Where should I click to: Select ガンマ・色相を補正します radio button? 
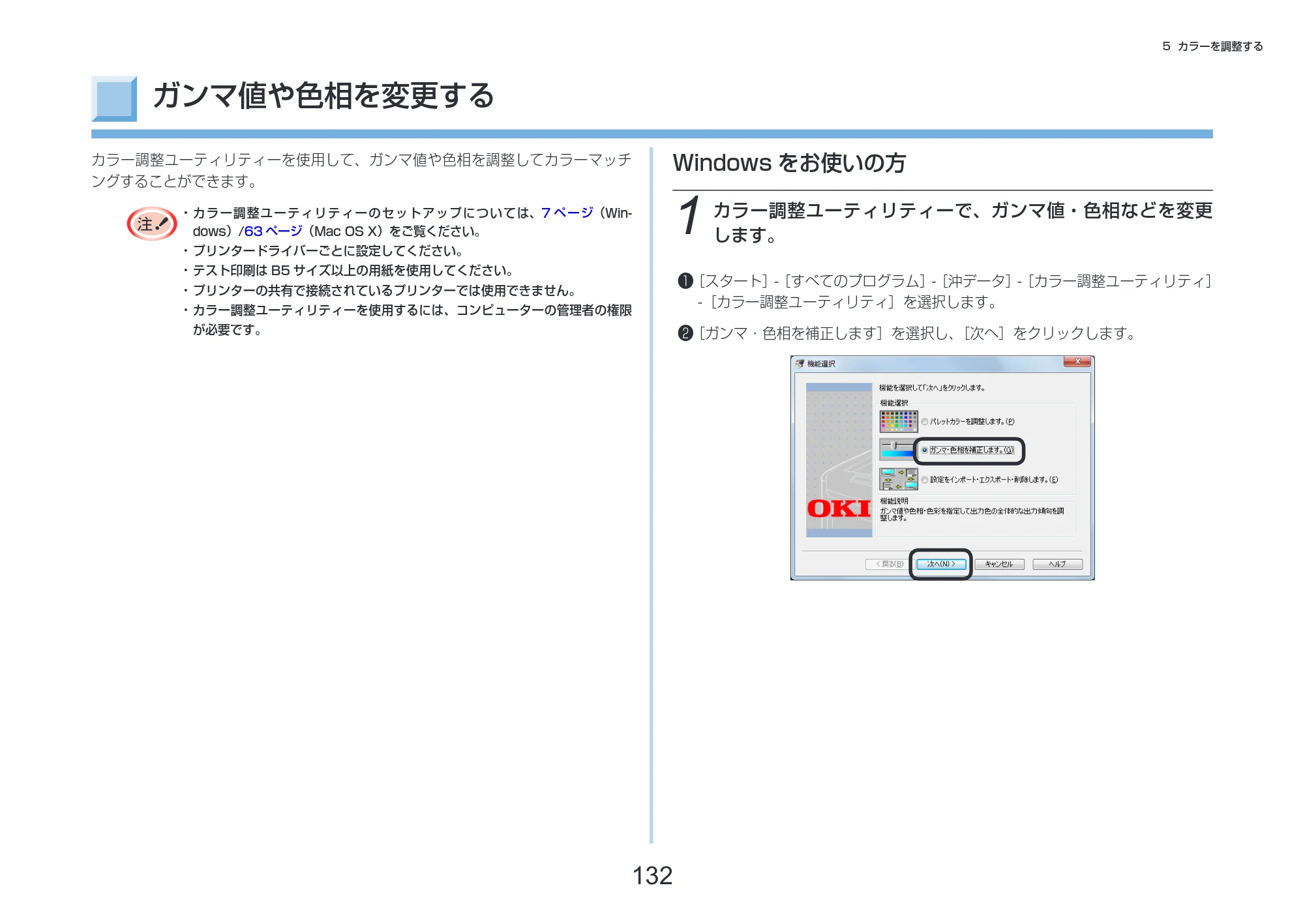pyautogui.click(x=925, y=450)
